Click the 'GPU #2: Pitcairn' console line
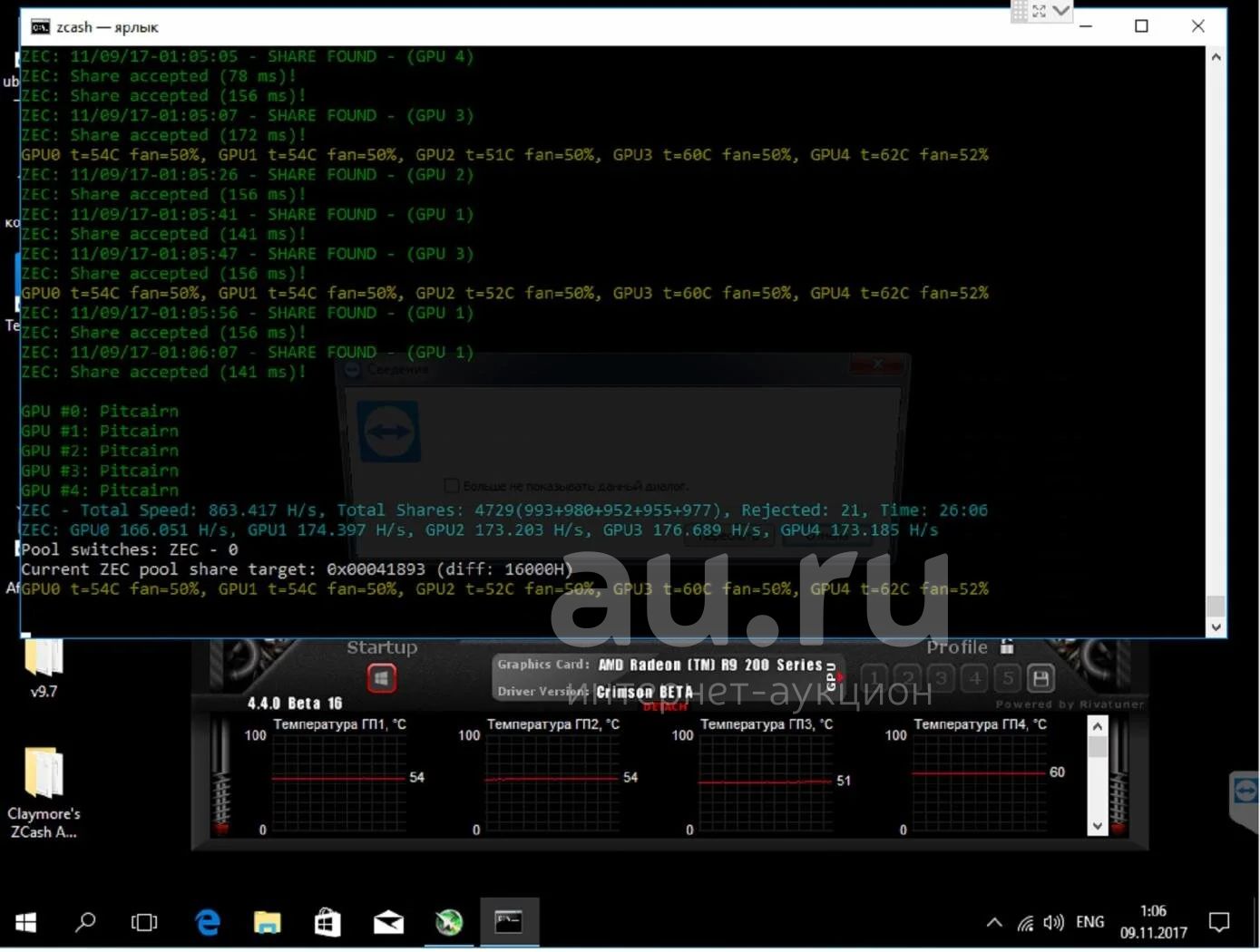This screenshot has width=1260, height=952. click(100, 452)
